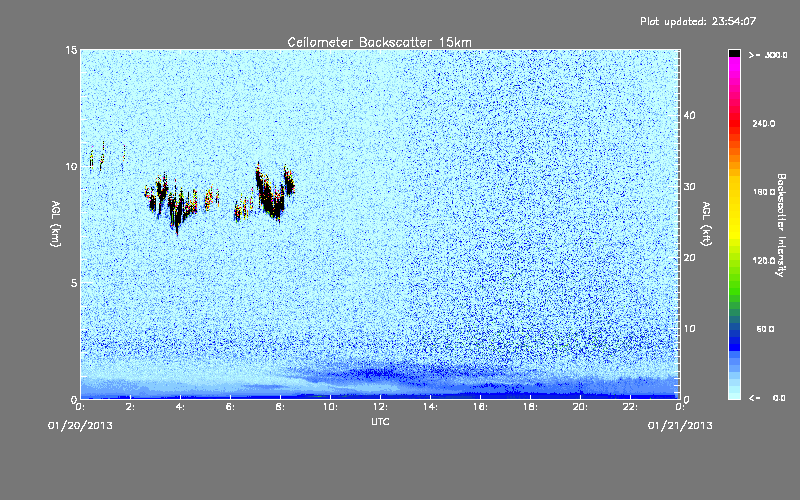Click the '<= 0.0' colorbar minimum label

(x=768, y=398)
